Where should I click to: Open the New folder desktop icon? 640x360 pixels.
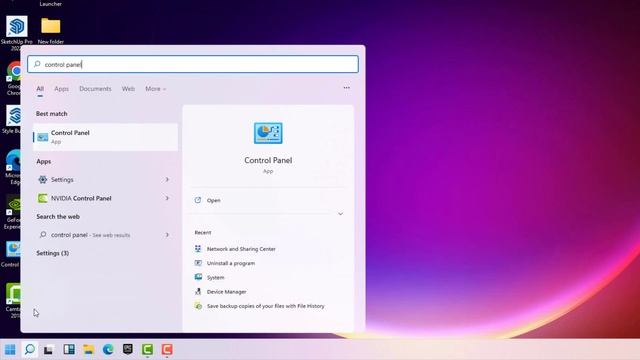coord(51,31)
